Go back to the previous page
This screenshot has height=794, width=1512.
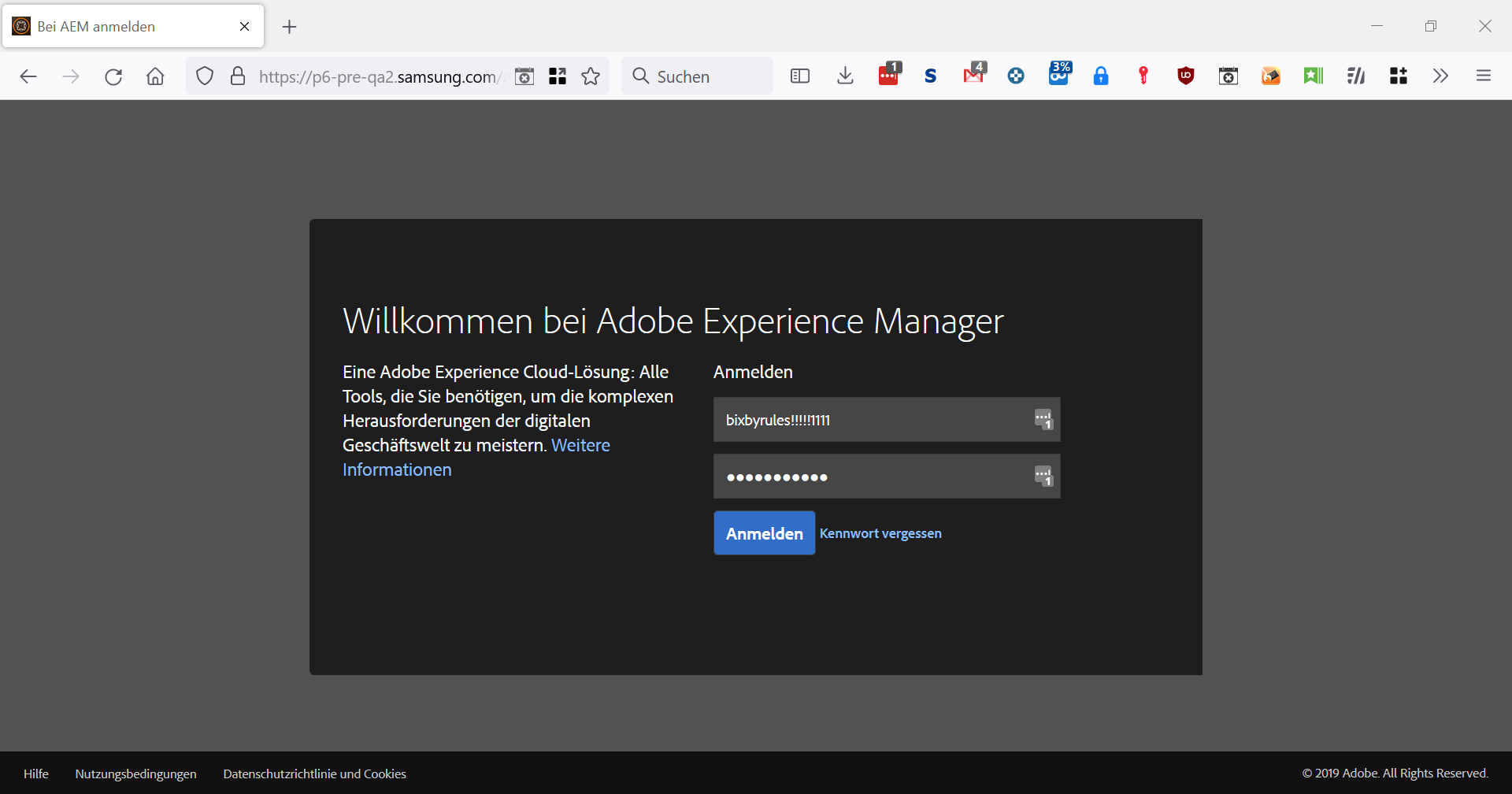(28, 76)
